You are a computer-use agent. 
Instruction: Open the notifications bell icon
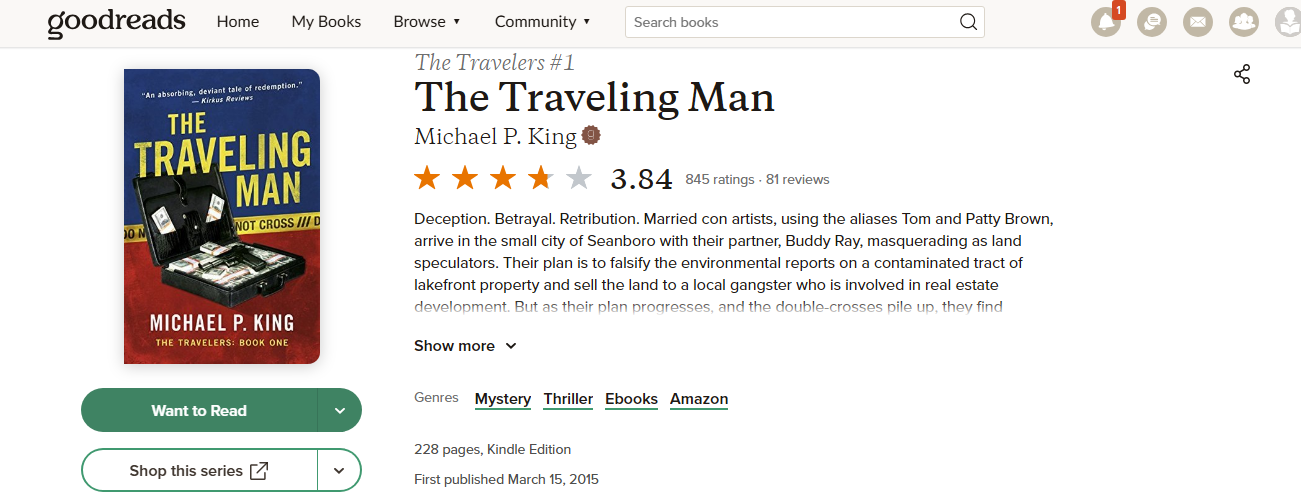coord(1106,22)
